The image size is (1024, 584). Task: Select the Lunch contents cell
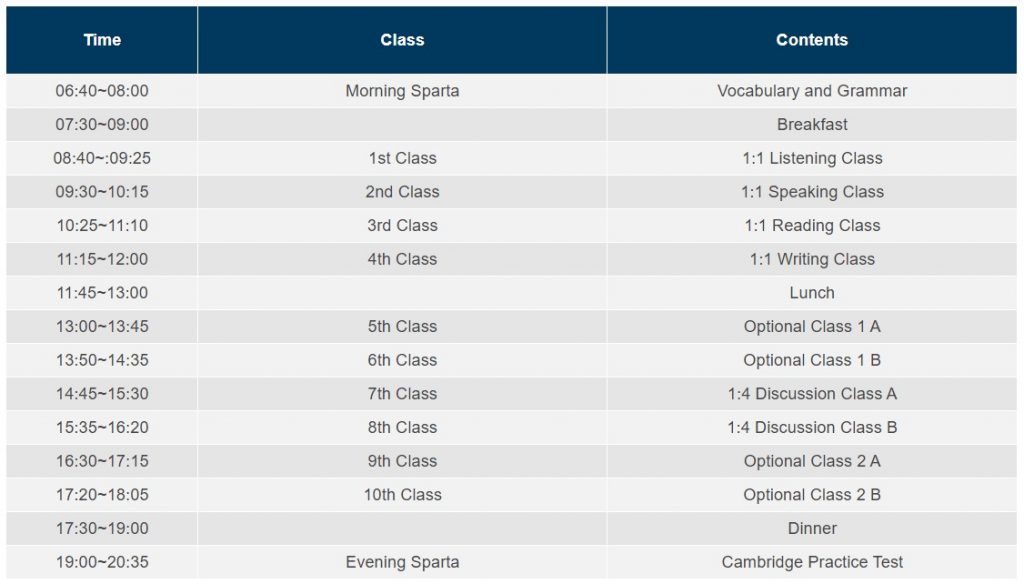click(x=812, y=293)
